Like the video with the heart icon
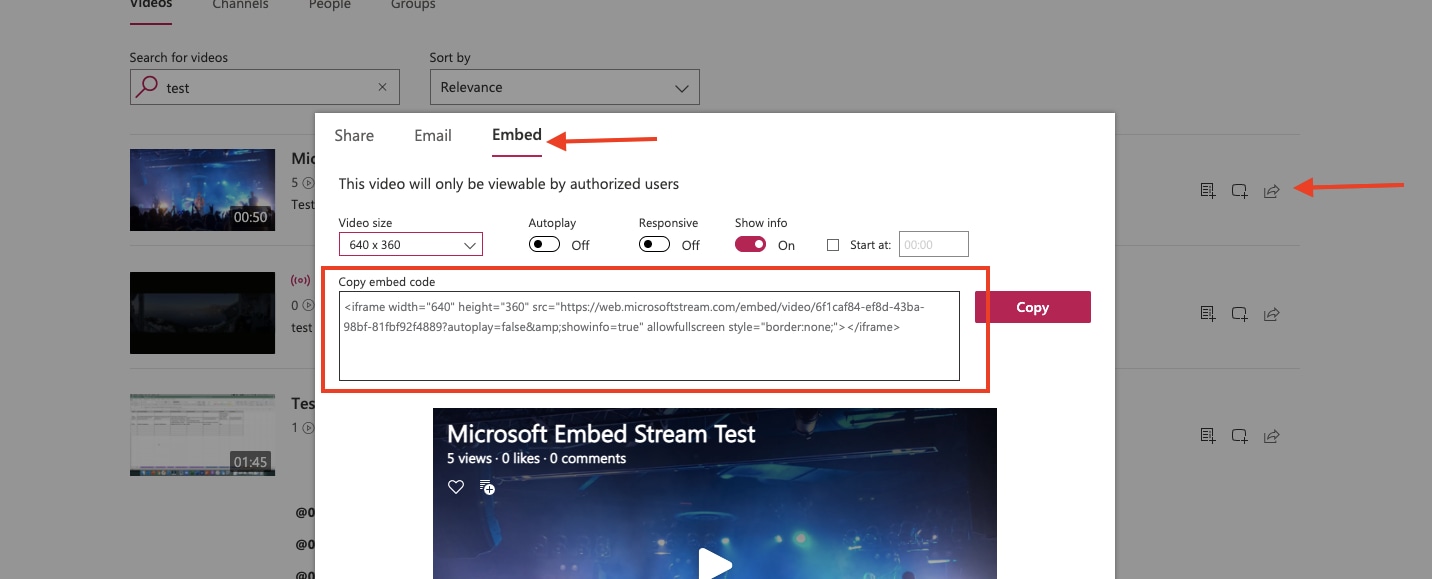This screenshot has width=1432, height=579. (x=456, y=487)
